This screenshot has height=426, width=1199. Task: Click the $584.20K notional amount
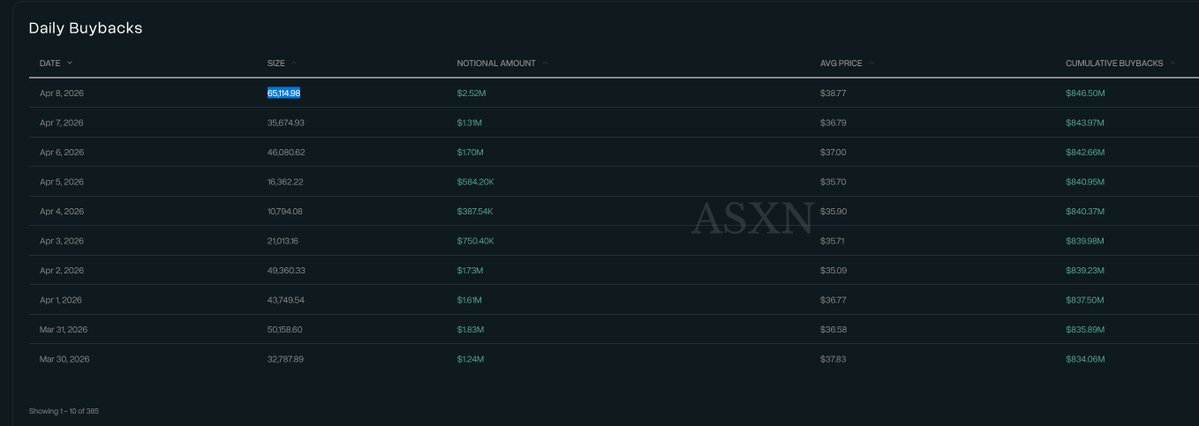point(475,182)
